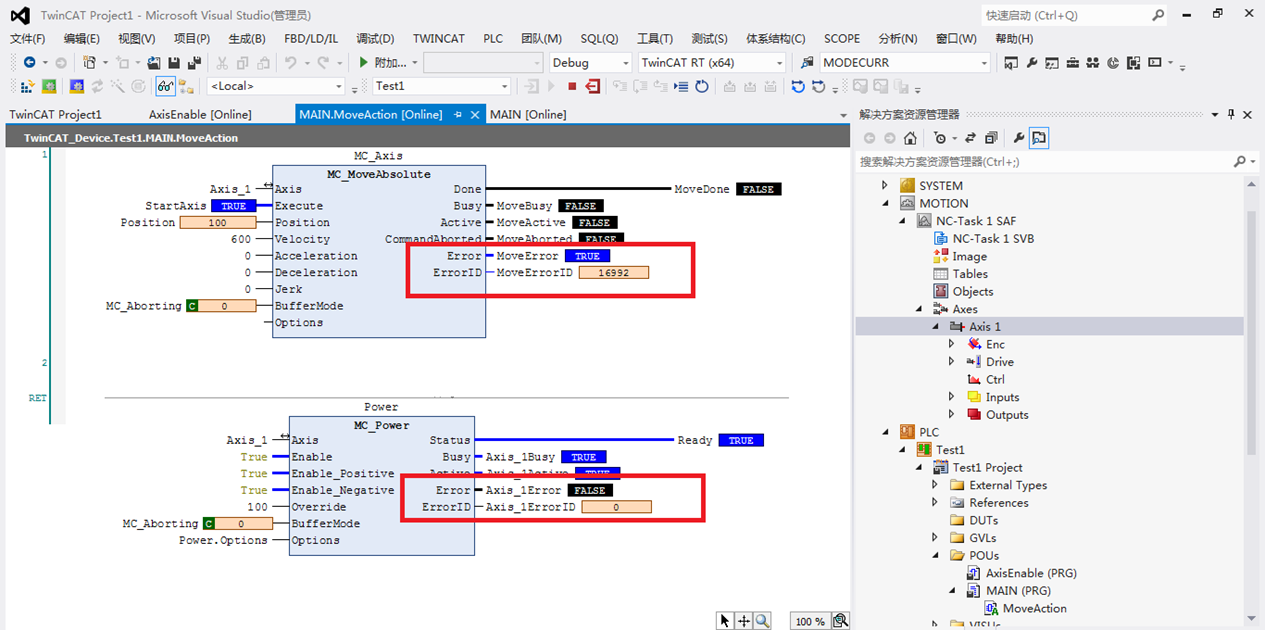Open the PLC menu

click(x=493, y=38)
